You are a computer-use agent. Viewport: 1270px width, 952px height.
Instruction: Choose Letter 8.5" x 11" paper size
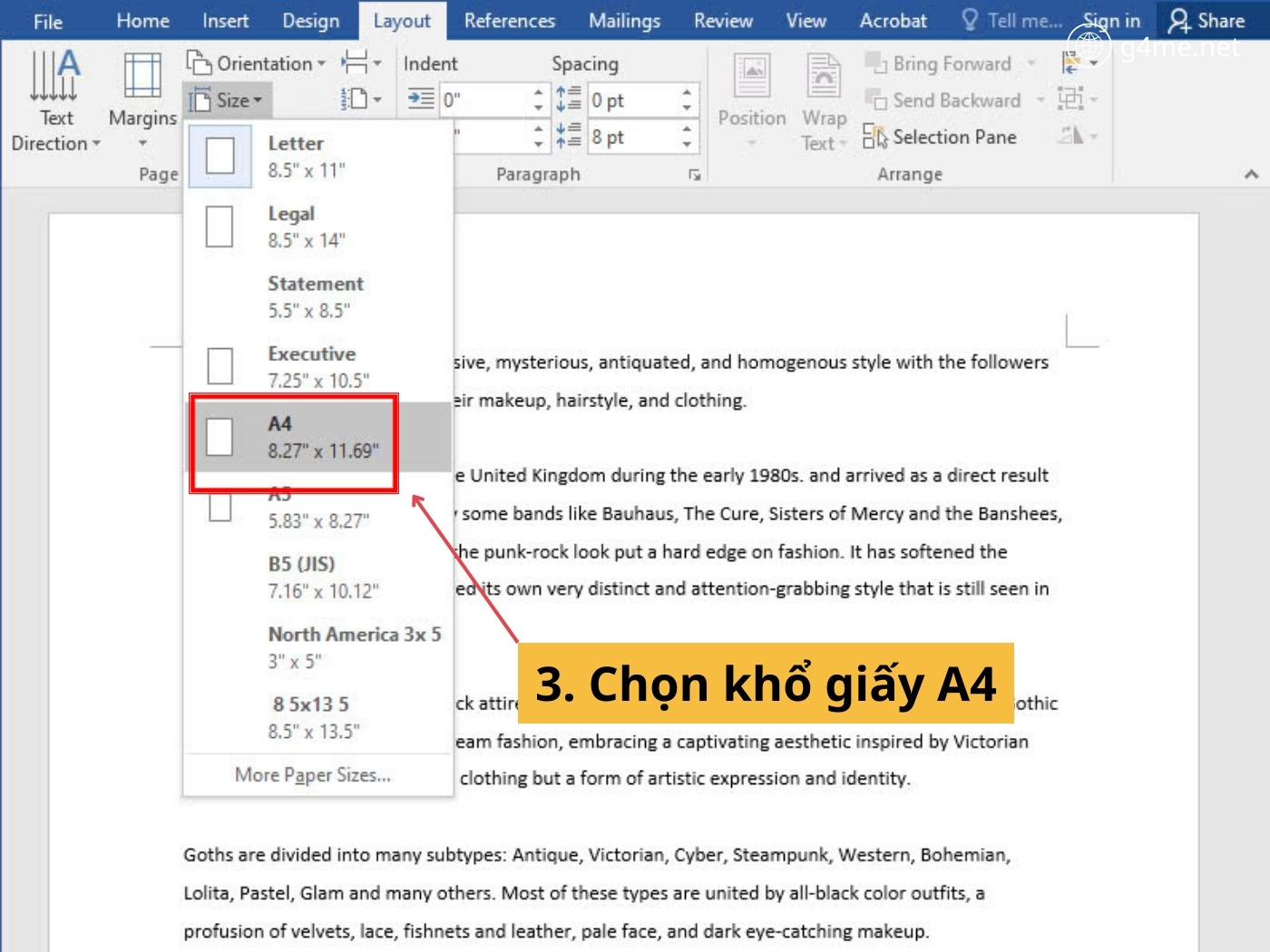click(318, 156)
